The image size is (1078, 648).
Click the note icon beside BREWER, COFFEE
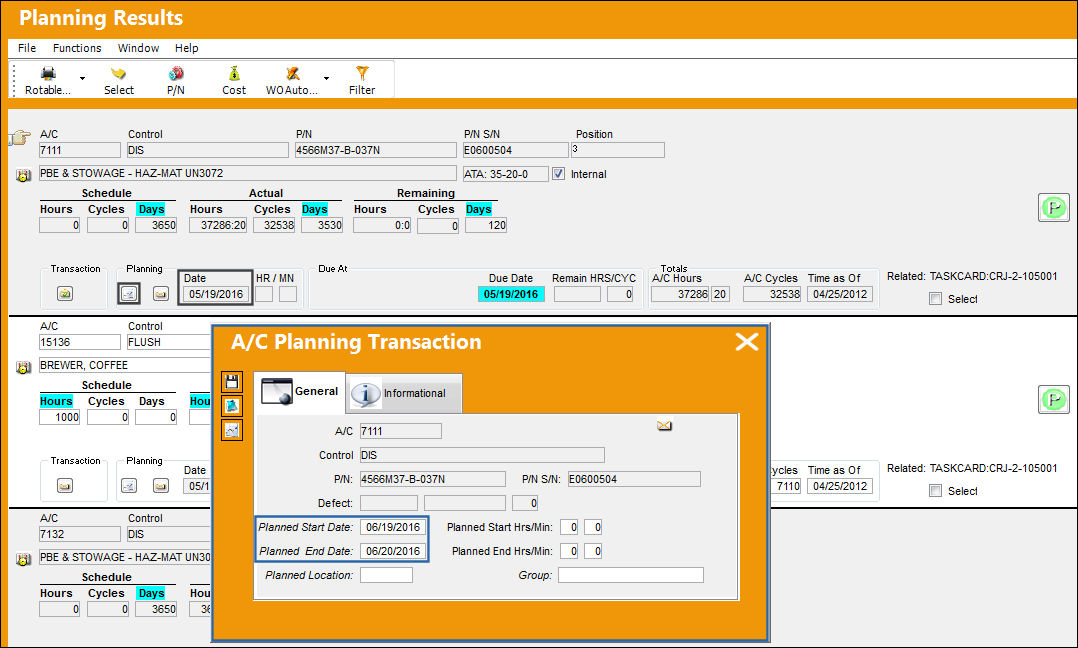24,367
